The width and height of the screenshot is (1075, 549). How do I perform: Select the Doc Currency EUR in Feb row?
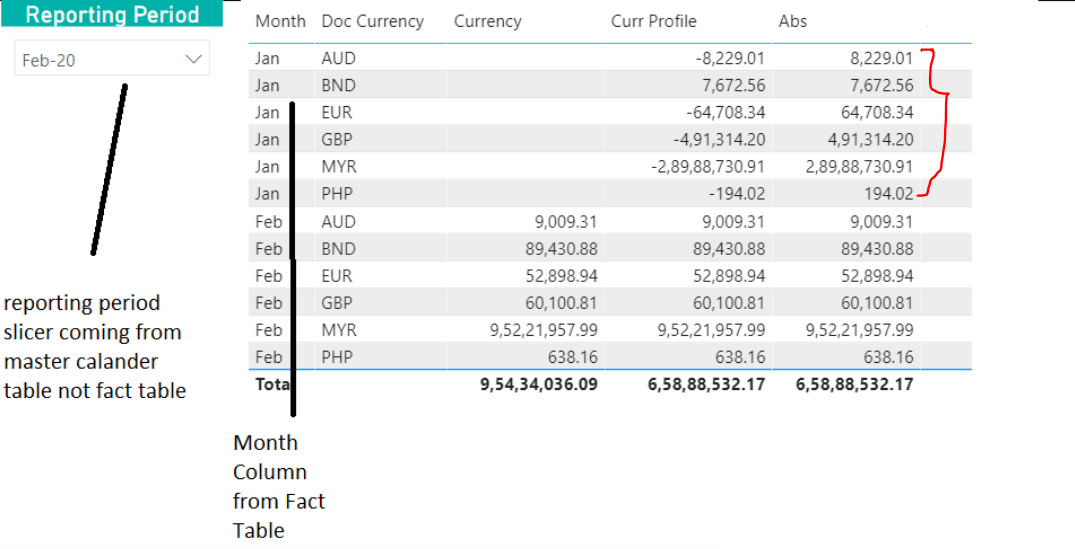[x=337, y=276]
